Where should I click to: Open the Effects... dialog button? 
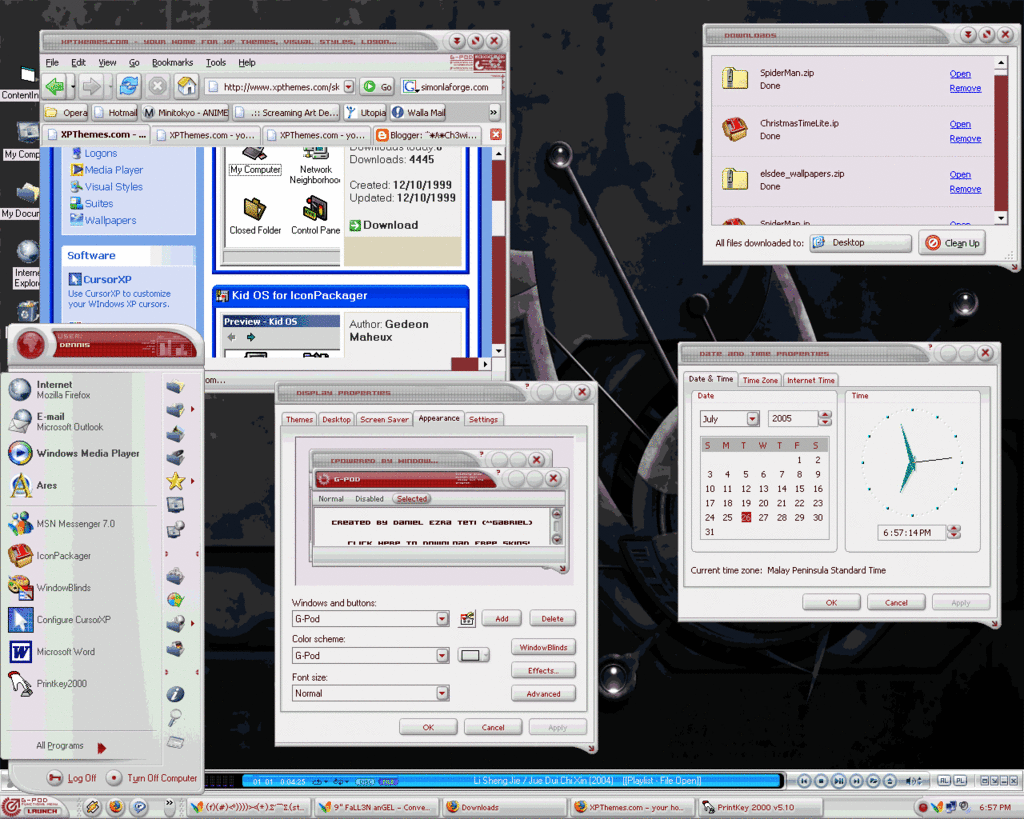543,671
